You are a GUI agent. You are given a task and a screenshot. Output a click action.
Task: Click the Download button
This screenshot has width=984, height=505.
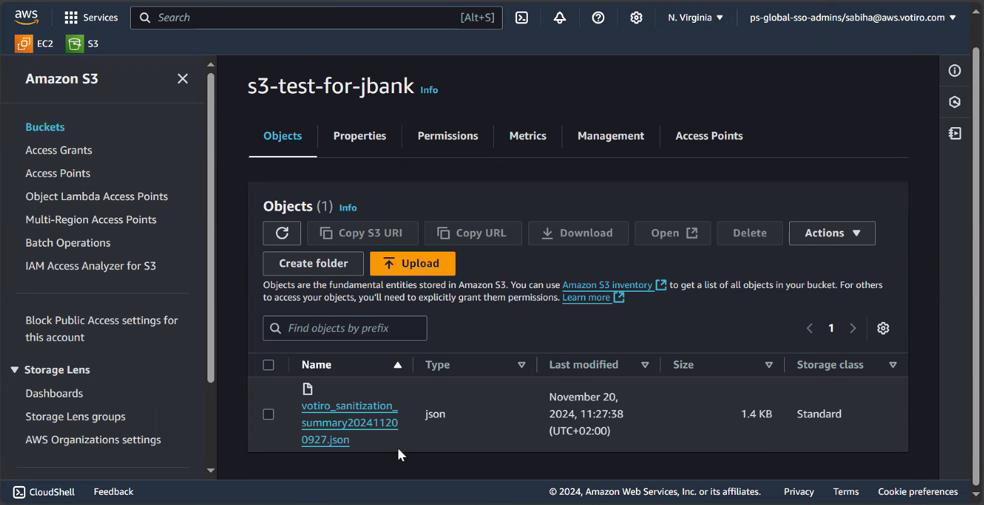click(578, 233)
